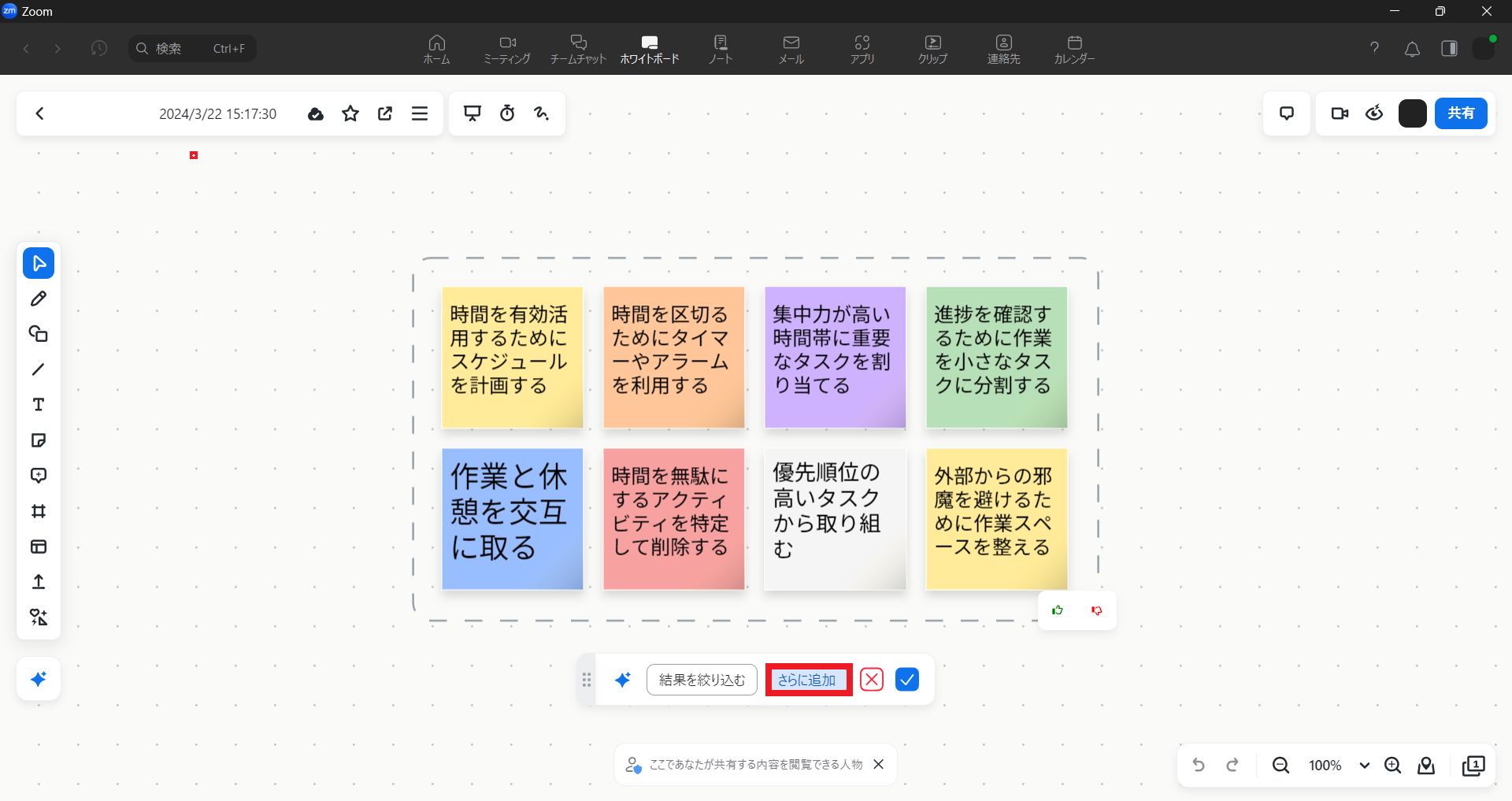1512x801 pixels.
Task: Give thumbs up to AI results
Action: 1058,610
